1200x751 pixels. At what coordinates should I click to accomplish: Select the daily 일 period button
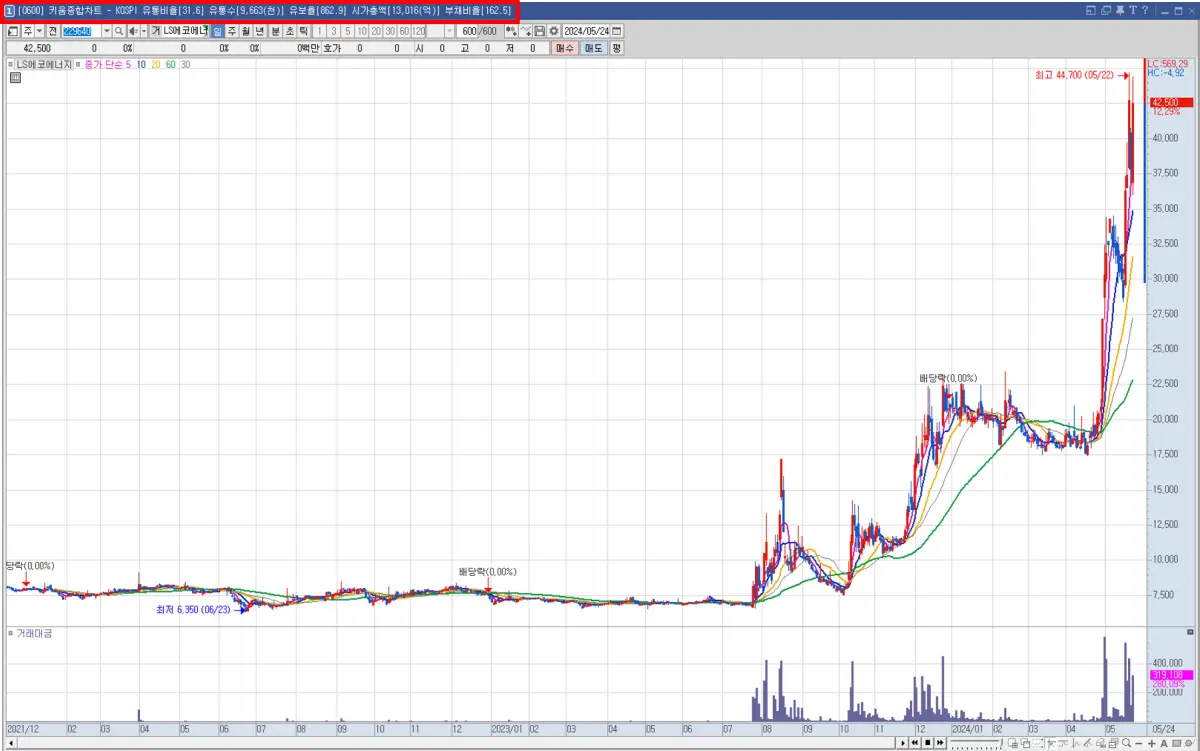click(217, 31)
